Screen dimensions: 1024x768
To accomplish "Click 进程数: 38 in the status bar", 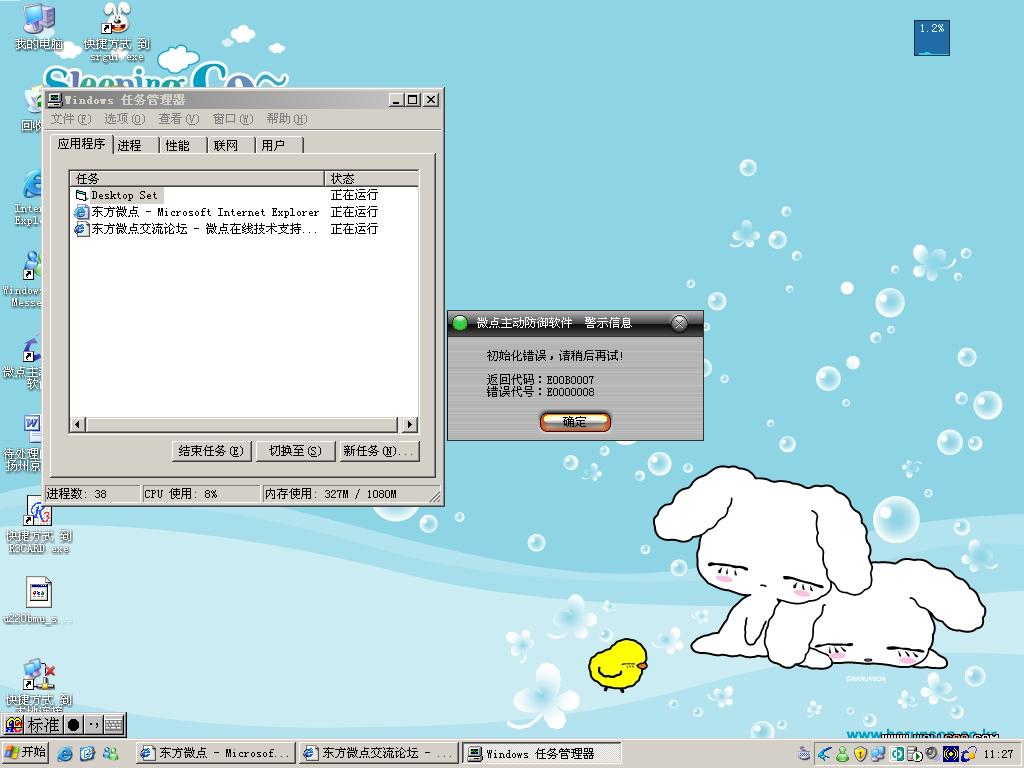I will 76,494.
